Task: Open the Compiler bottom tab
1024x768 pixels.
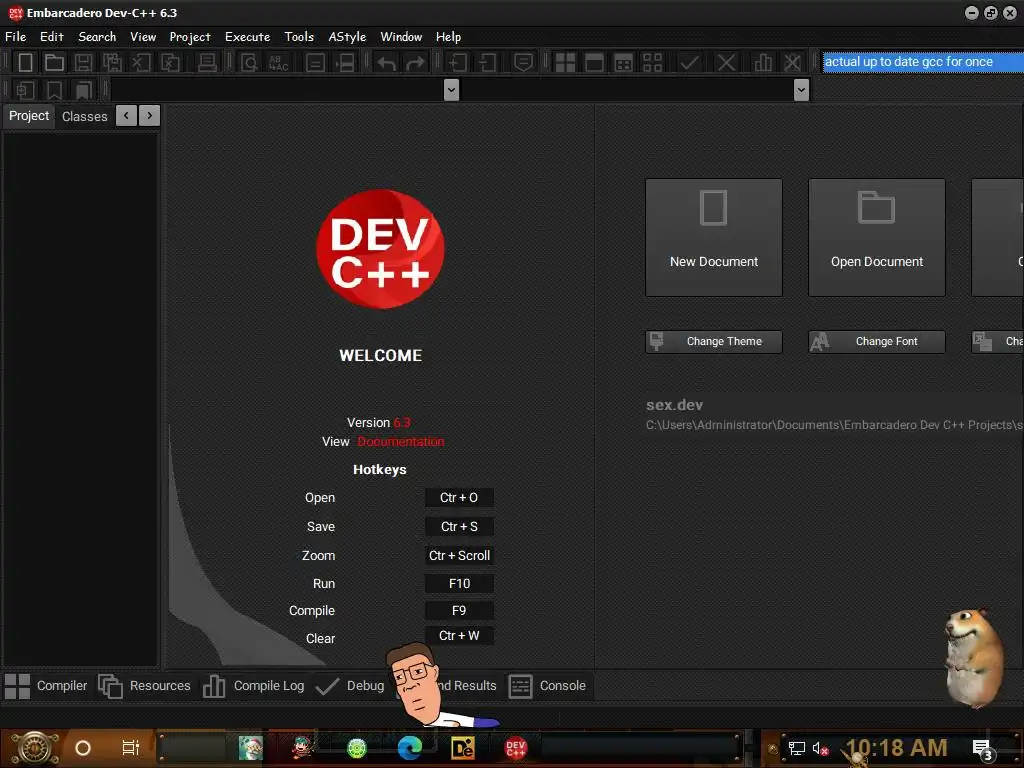Action: coord(46,686)
